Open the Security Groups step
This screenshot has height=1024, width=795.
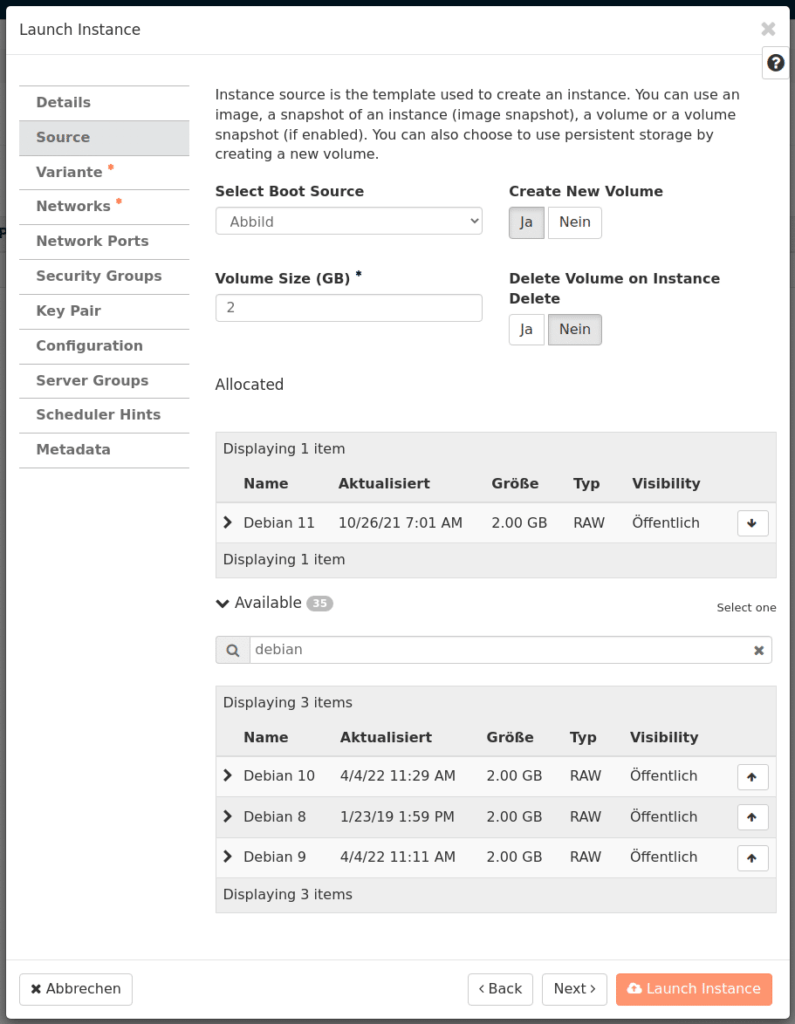(98, 276)
